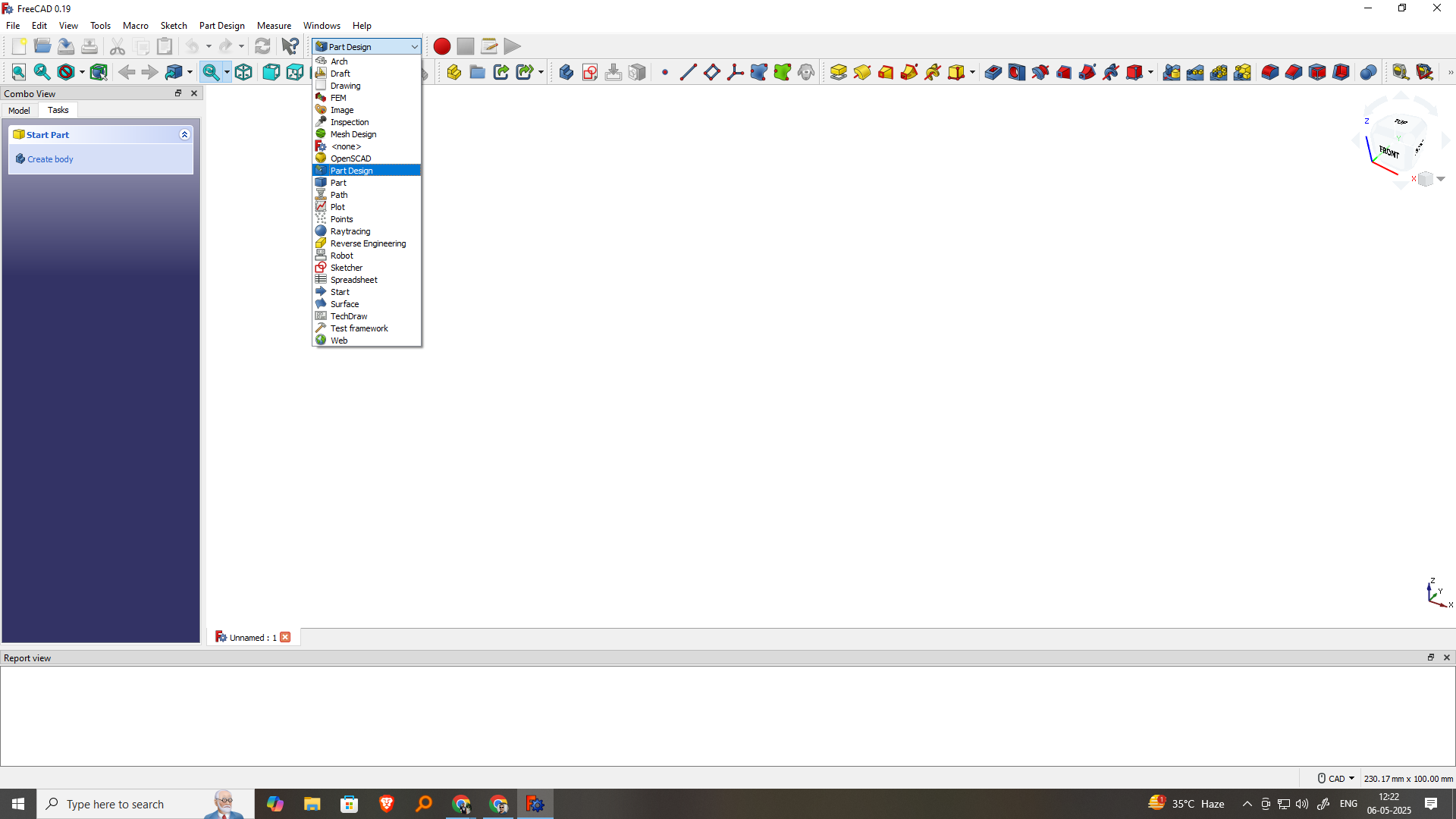Select the Revolution tool

tap(862, 72)
